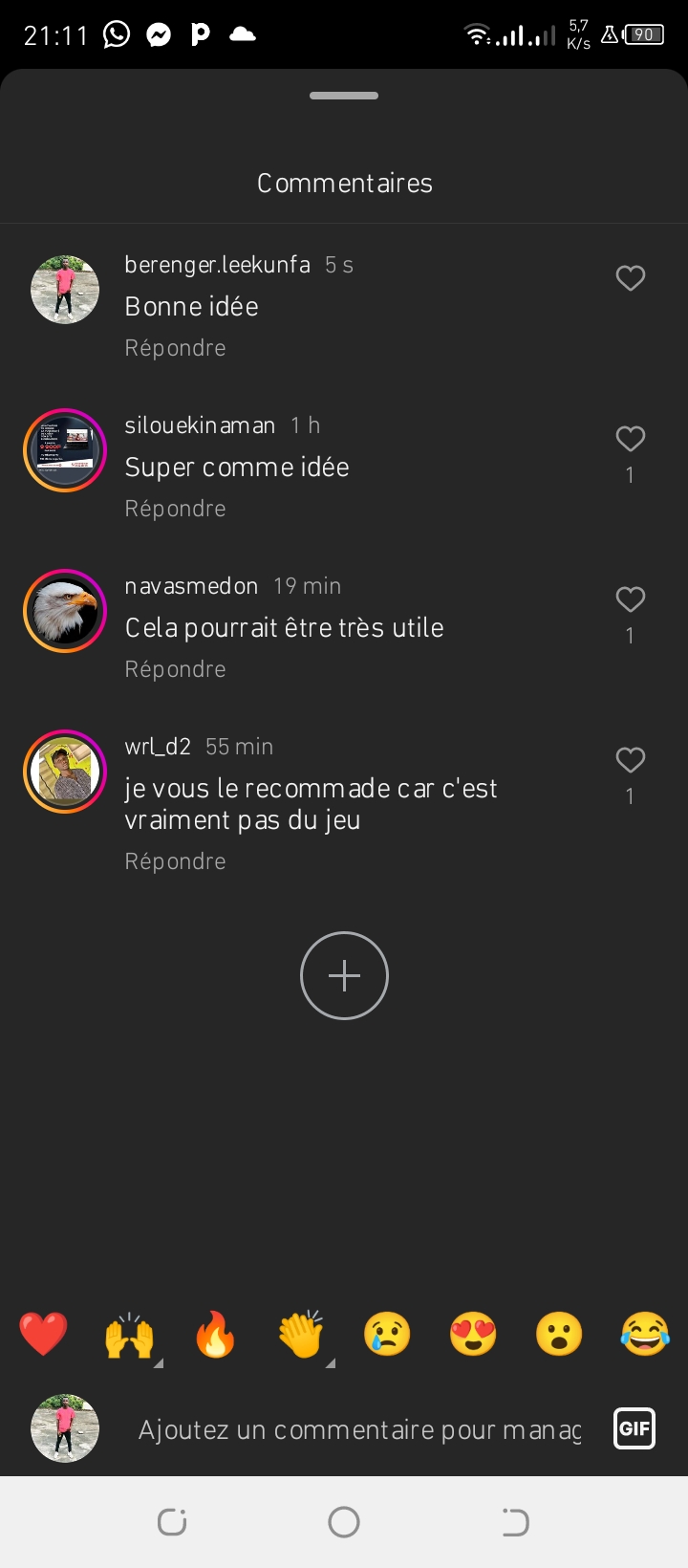This screenshot has height=1568, width=688.
Task: Tap Répondre under navasmedon's comment
Action: [175, 669]
